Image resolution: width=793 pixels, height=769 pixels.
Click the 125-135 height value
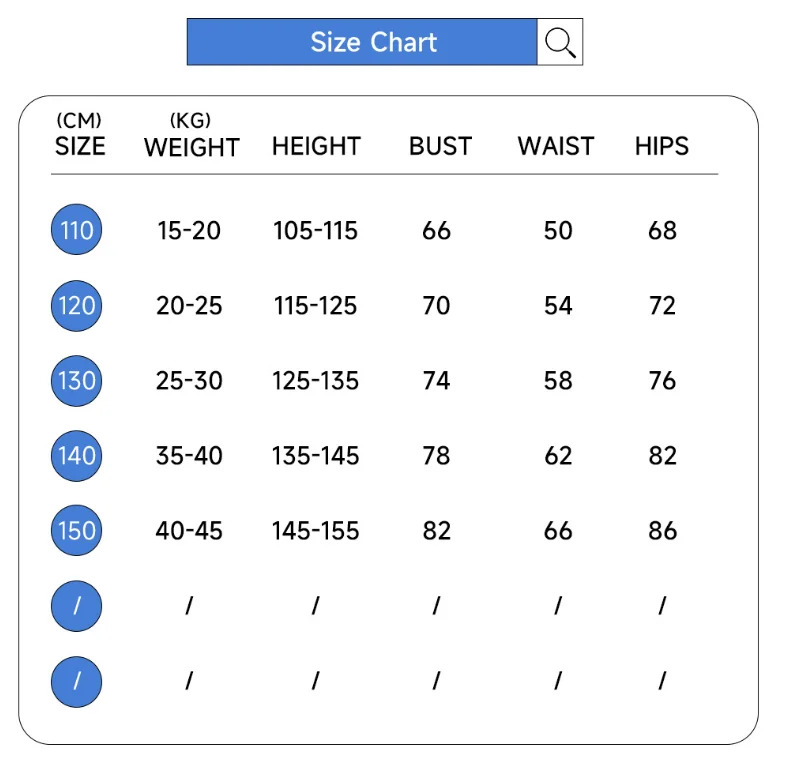tap(316, 381)
